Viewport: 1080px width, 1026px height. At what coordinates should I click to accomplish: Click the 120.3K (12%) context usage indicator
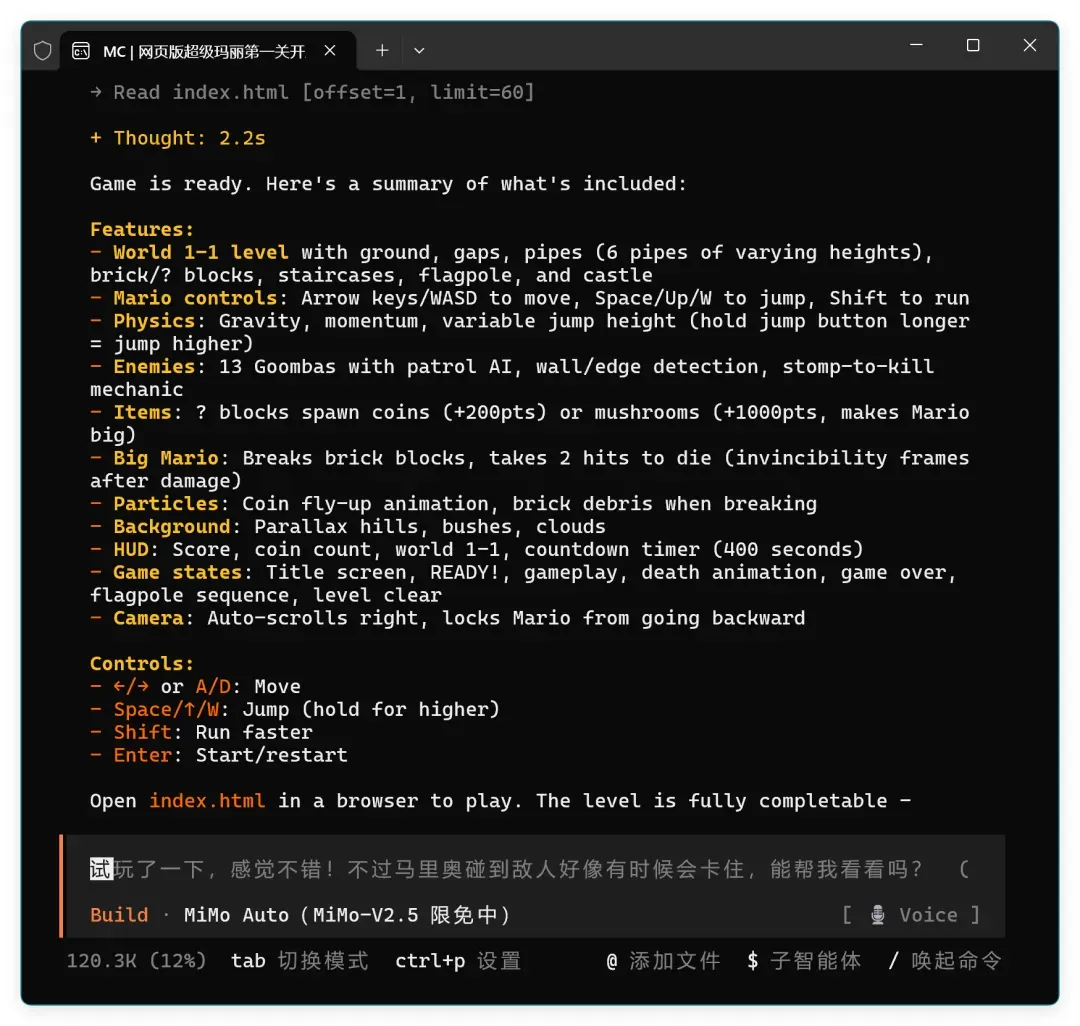(136, 961)
